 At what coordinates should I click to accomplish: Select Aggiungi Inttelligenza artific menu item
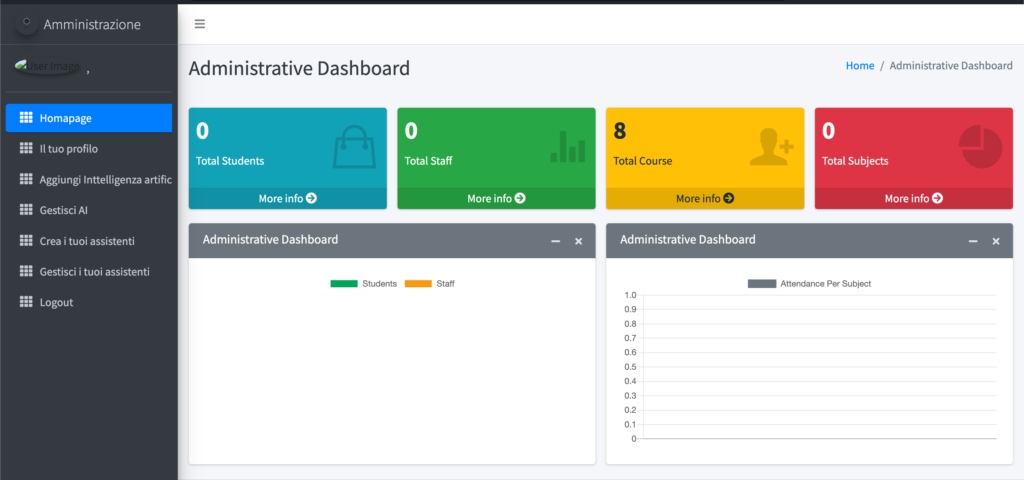[x=89, y=180]
